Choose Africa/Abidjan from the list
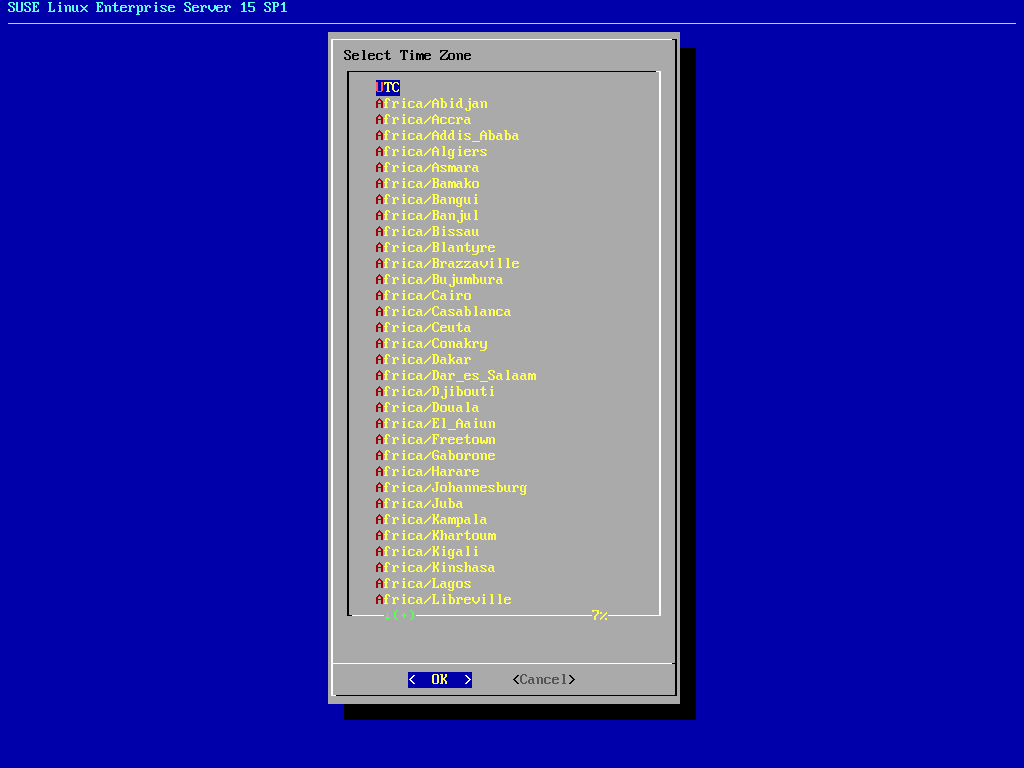Screen dimensions: 1024x768 point(431,104)
